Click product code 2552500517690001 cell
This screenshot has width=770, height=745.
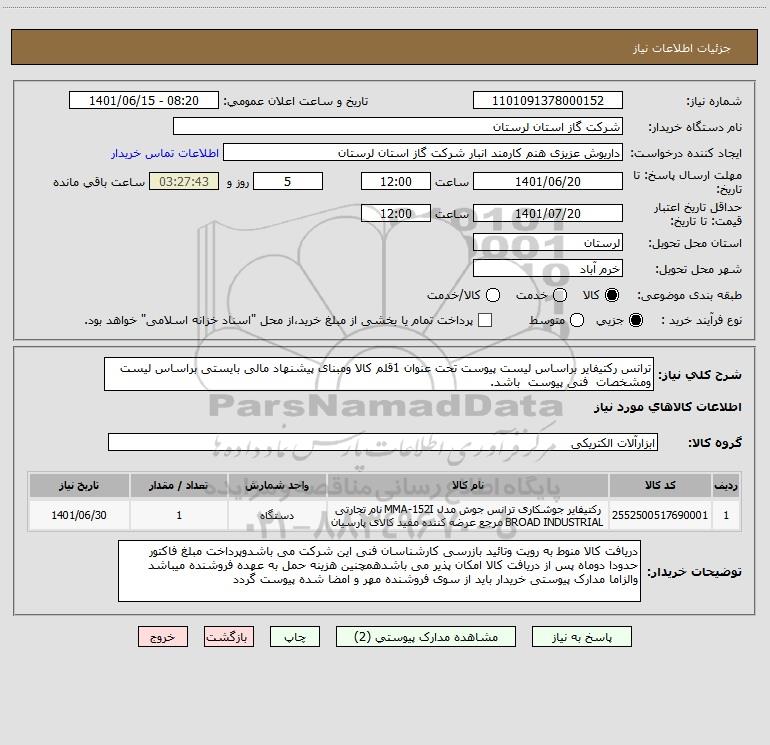(x=660, y=515)
